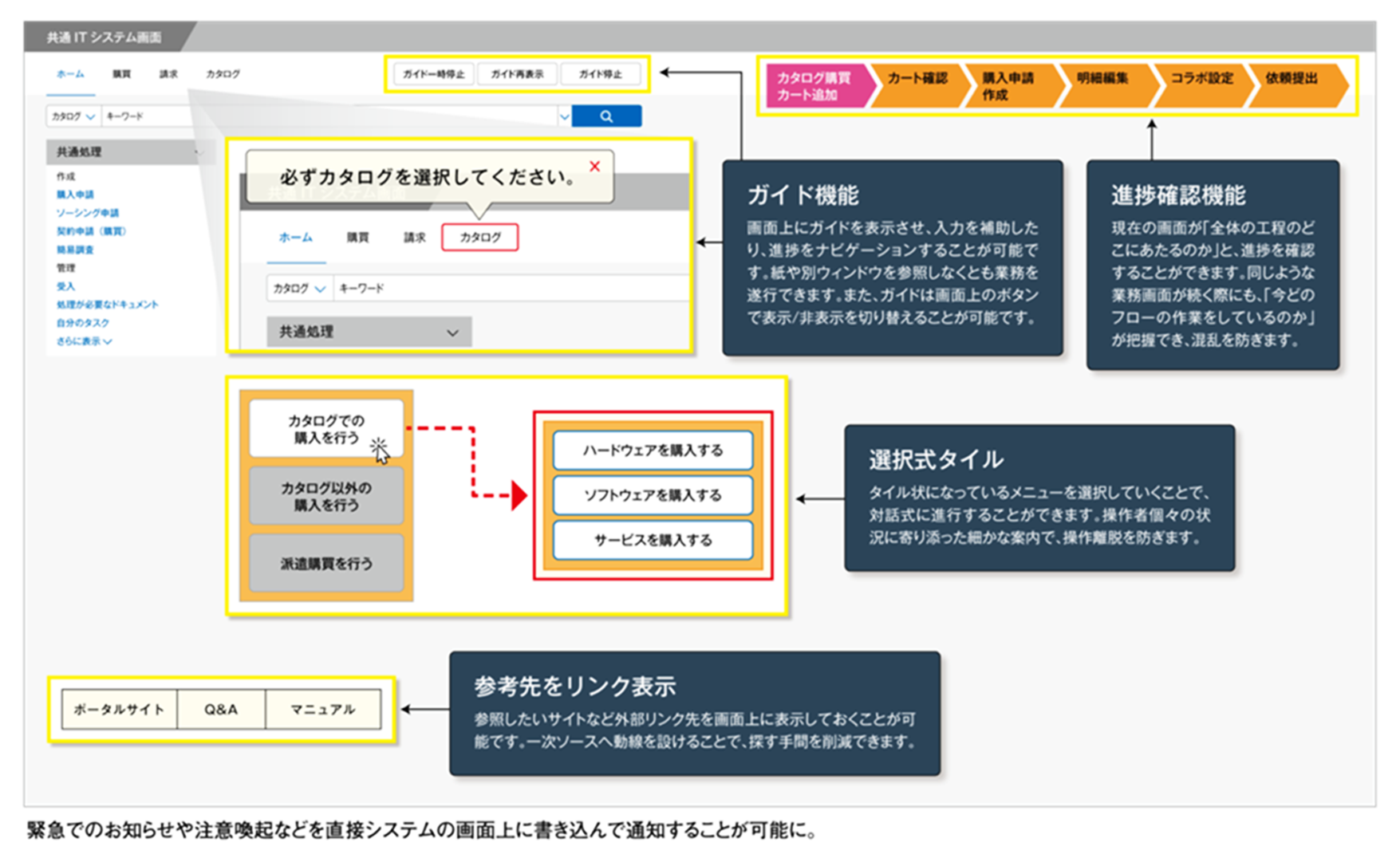The image size is (1400, 862).
Task: Stop the guide via ガイド停止
Action: click(601, 73)
